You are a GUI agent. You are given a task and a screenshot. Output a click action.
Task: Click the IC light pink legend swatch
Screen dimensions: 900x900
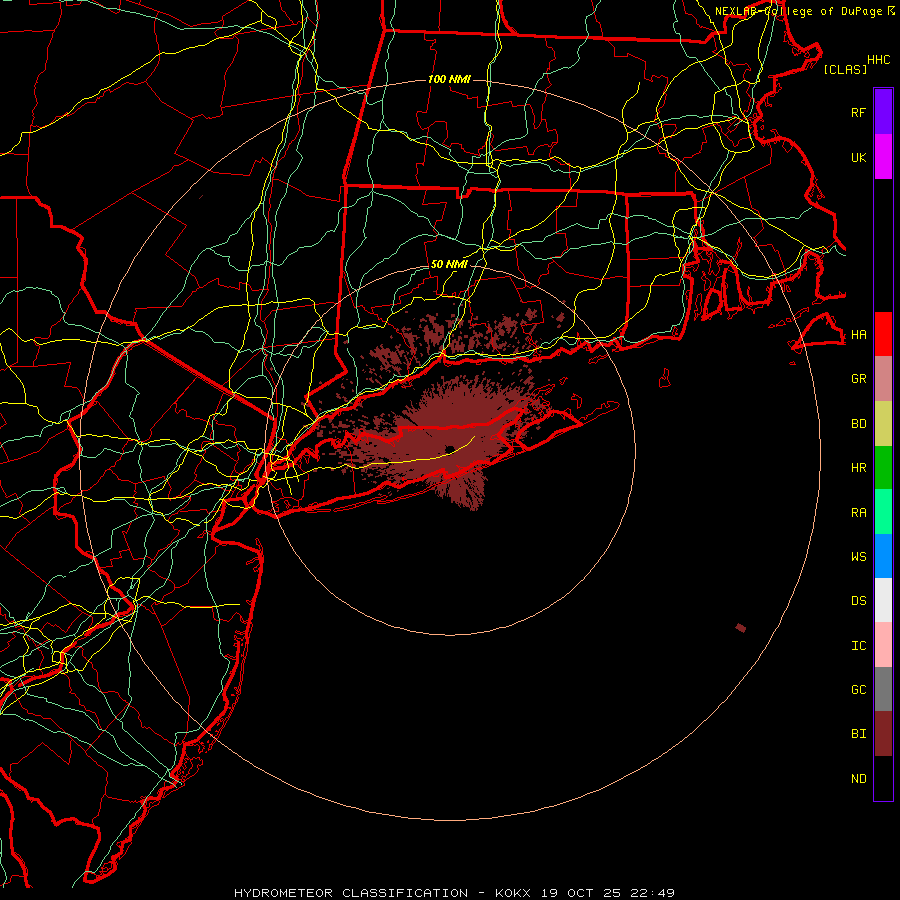[x=883, y=645]
